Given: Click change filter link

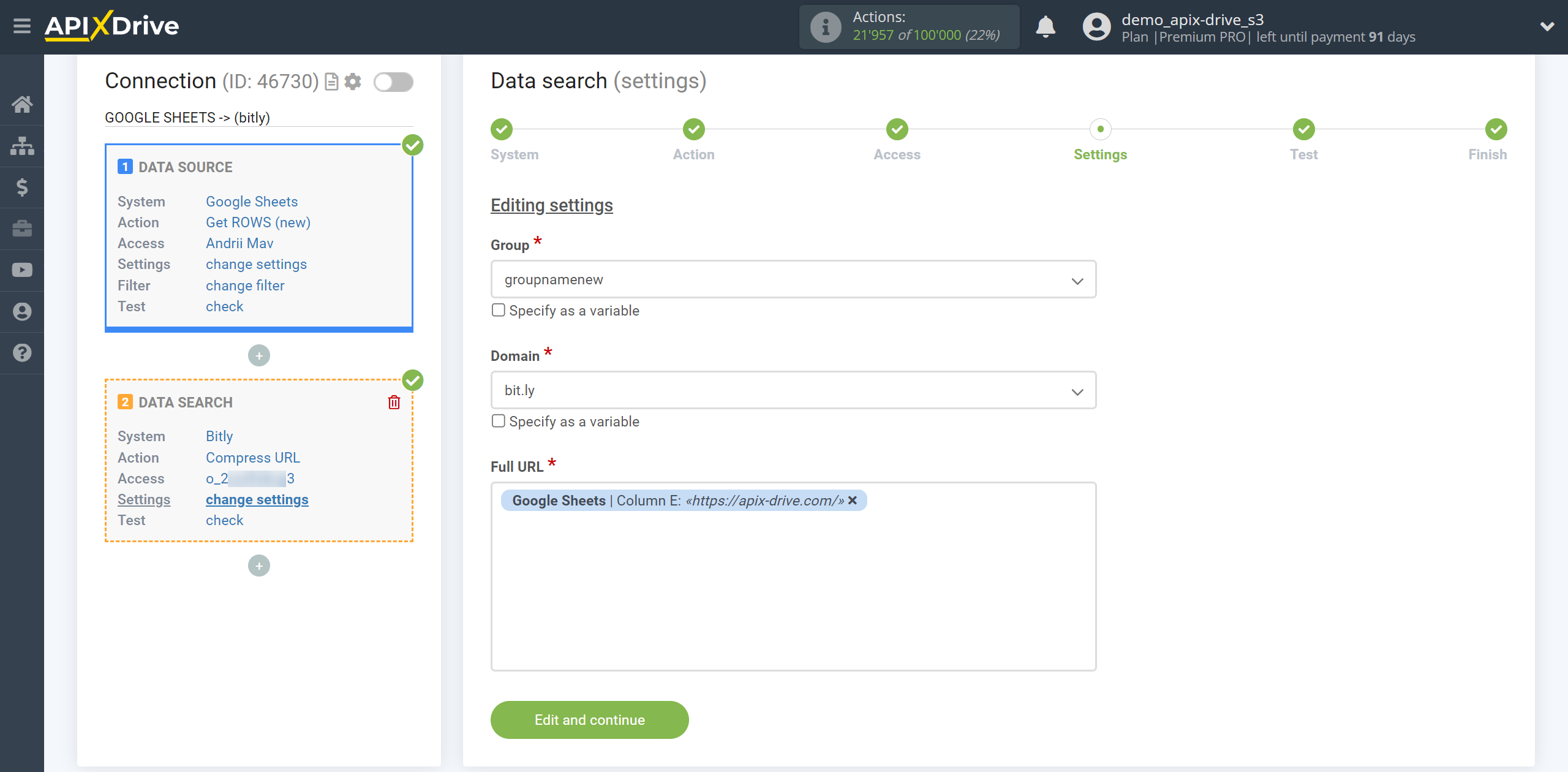Looking at the screenshot, I should pyautogui.click(x=245, y=286).
